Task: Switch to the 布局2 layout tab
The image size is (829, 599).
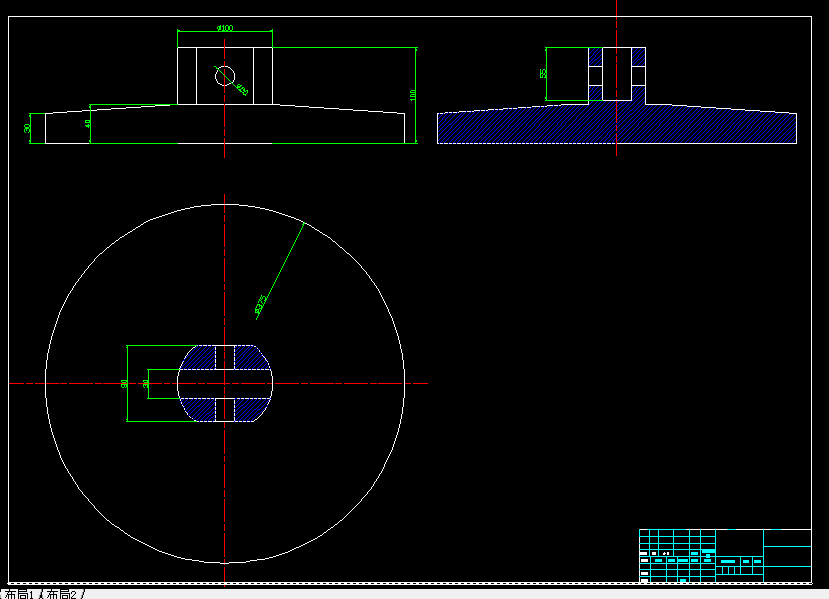Action: coord(61,594)
